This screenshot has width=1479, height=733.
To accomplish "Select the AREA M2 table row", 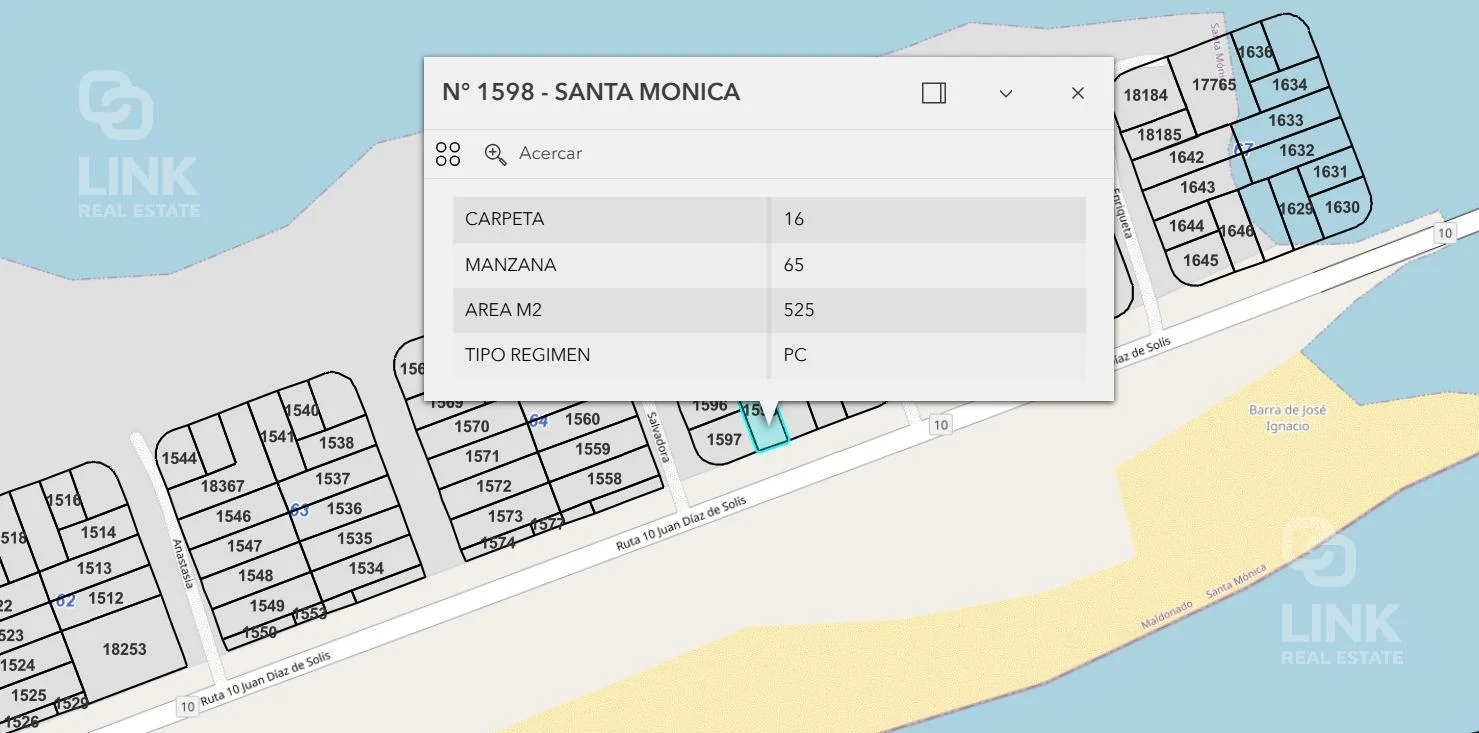I will click(x=768, y=310).
